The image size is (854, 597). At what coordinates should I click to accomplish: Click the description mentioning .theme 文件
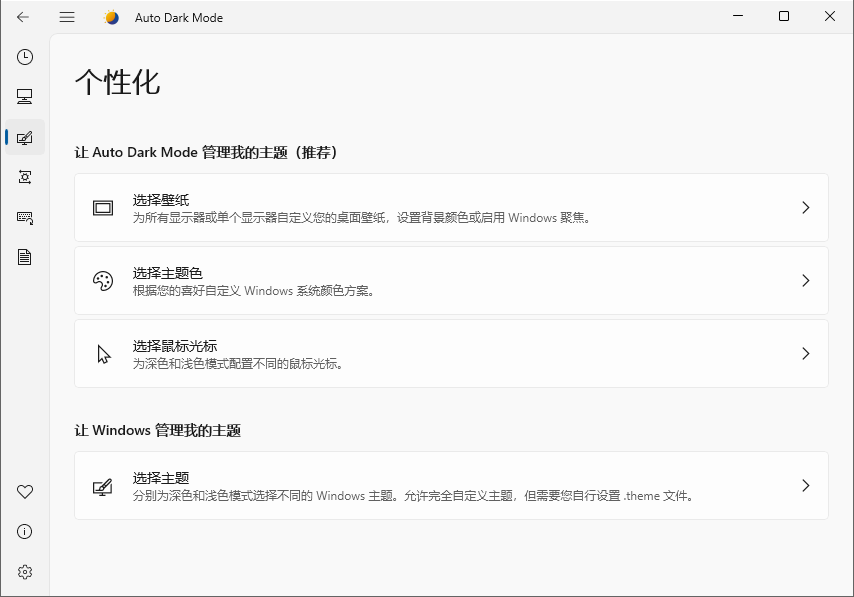coord(413,496)
